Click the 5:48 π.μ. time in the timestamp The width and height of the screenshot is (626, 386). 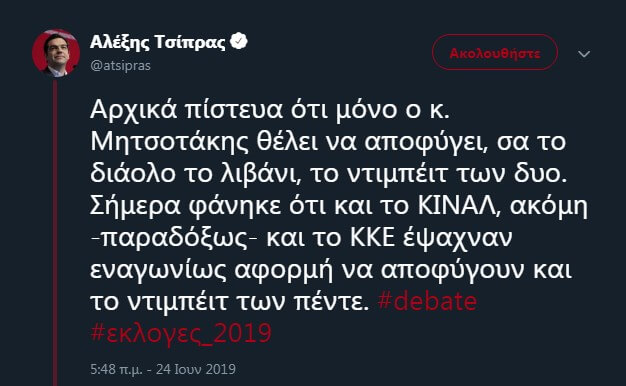coord(116,369)
